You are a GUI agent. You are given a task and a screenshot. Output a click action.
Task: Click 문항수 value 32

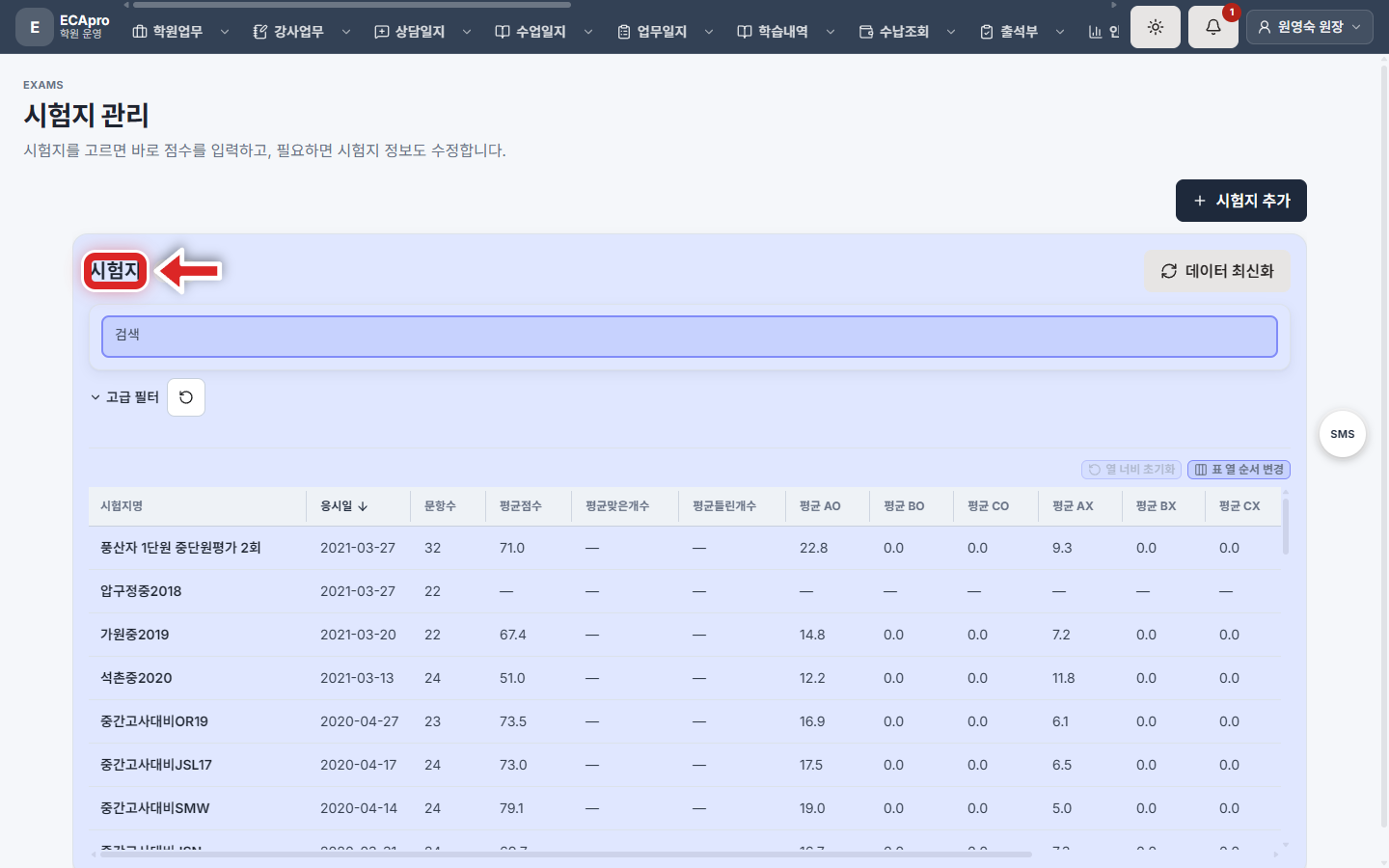(433, 548)
